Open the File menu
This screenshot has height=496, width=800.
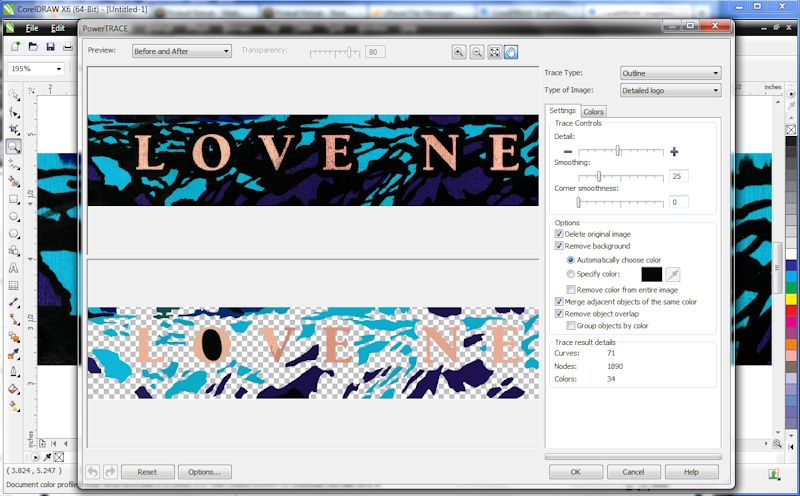pyautogui.click(x=32, y=28)
